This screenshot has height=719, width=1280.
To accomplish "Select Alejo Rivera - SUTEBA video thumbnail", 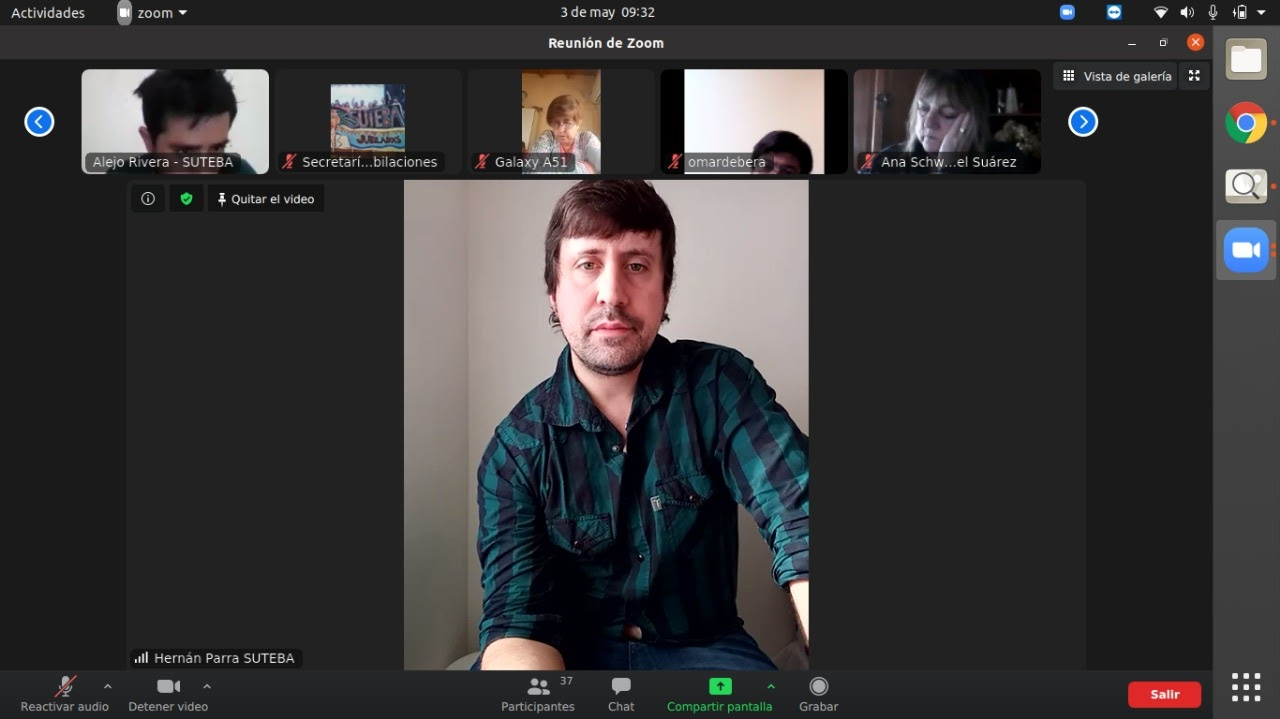I will (175, 121).
